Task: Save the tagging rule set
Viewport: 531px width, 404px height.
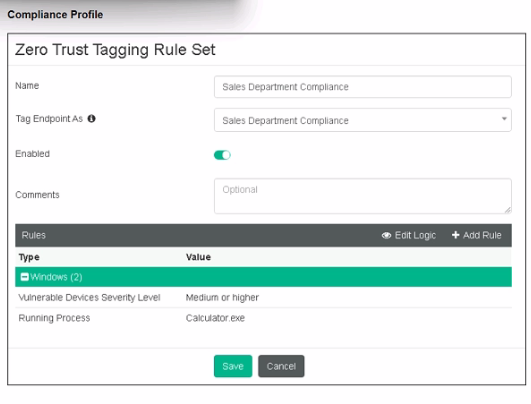Action: 233,366
